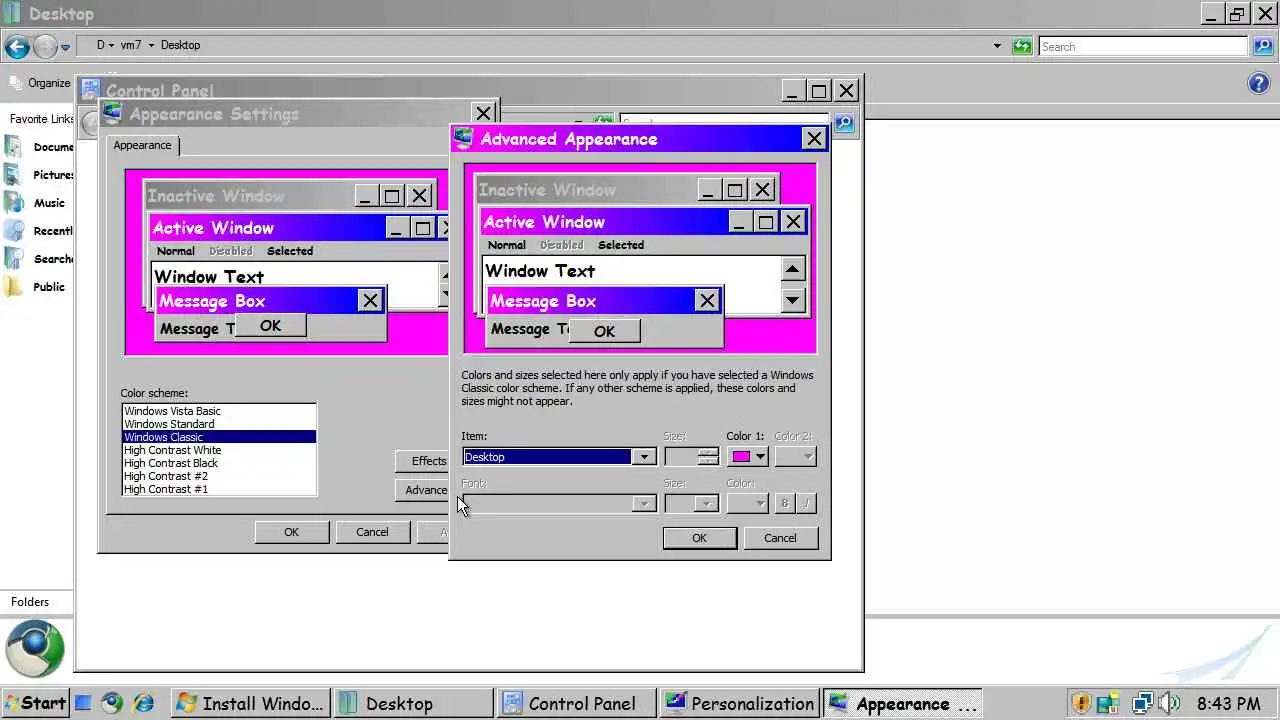
Task: Click the 8:43 PM clock
Action: tap(1228, 704)
